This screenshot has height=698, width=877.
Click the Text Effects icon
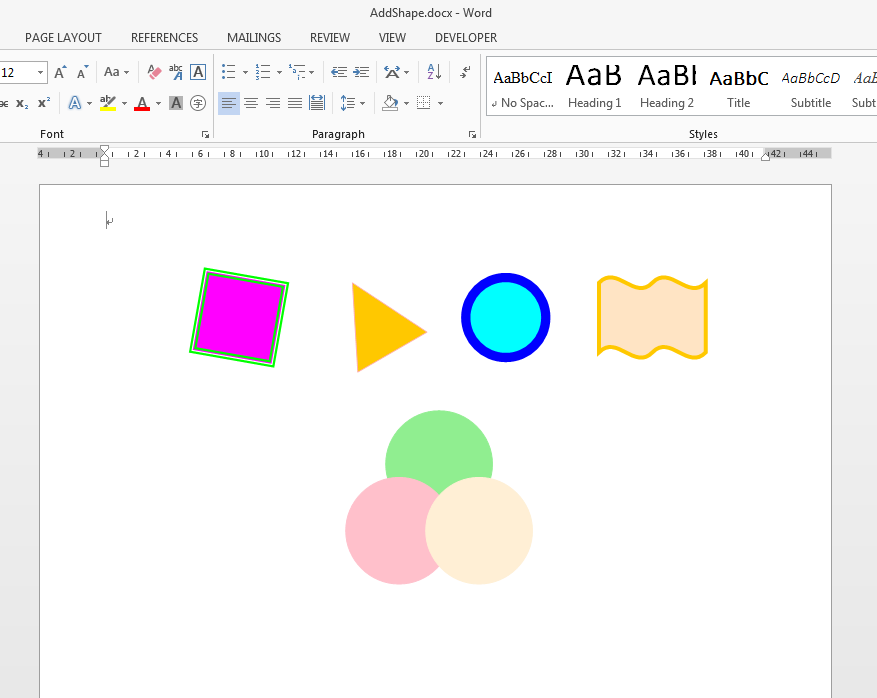[74, 103]
